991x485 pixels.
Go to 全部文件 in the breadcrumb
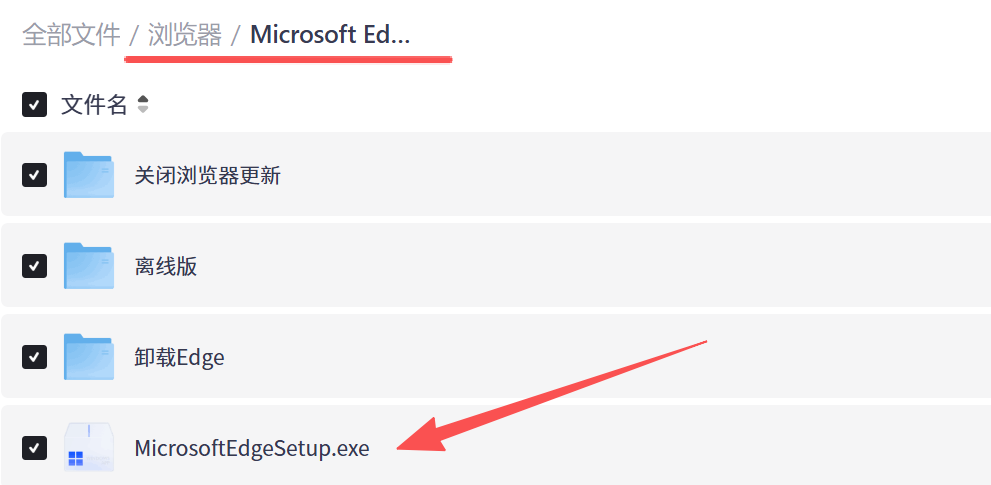[x=71, y=35]
